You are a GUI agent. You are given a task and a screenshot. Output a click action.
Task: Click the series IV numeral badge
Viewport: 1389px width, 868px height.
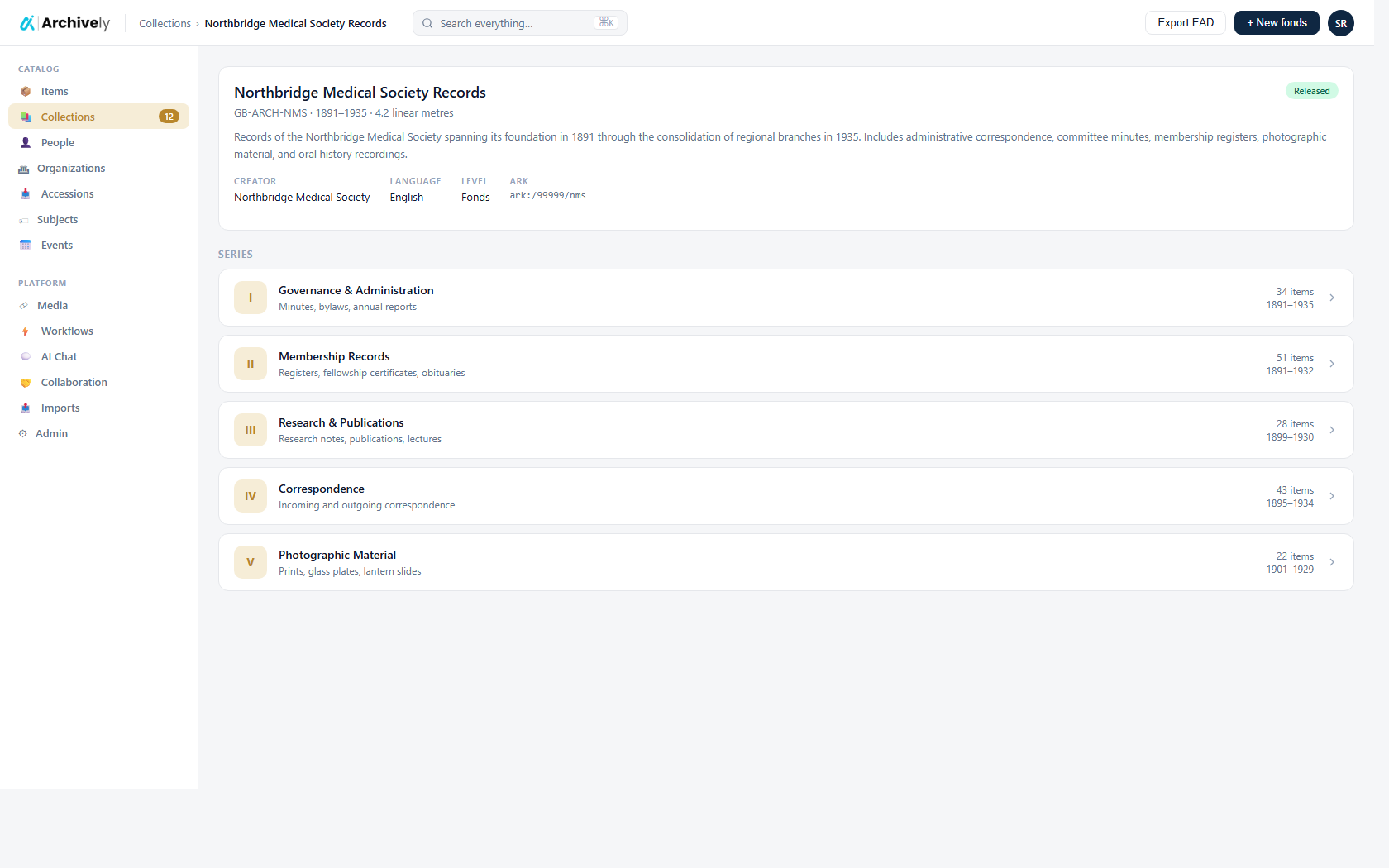251,496
